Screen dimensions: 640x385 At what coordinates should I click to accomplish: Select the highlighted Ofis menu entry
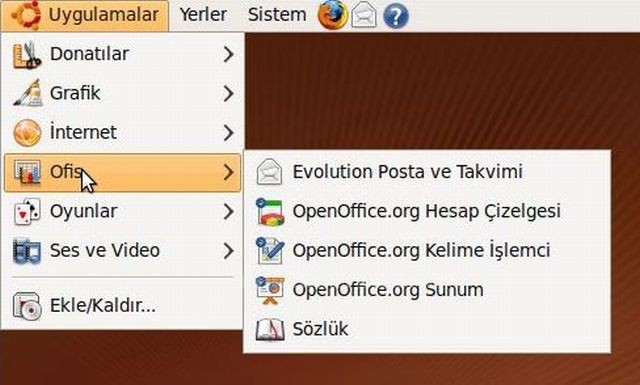[122, 172]
